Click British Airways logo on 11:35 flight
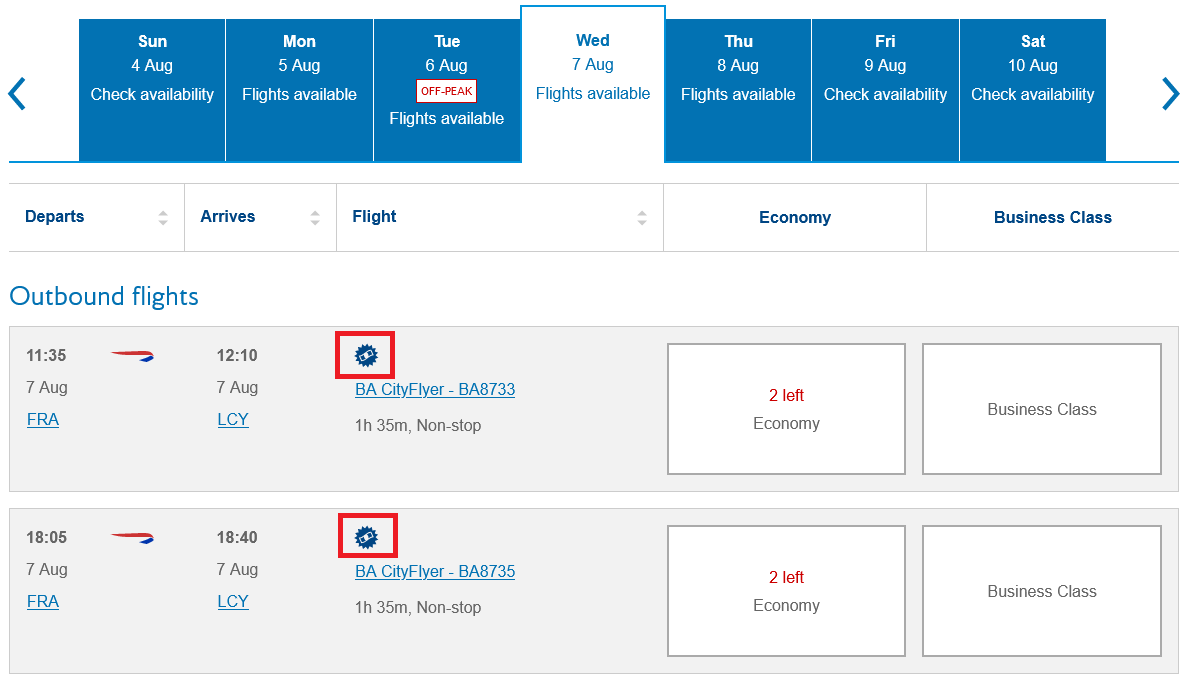Image resolution: width=1189 pixels, height=678 pixels. tap(132, 356)
